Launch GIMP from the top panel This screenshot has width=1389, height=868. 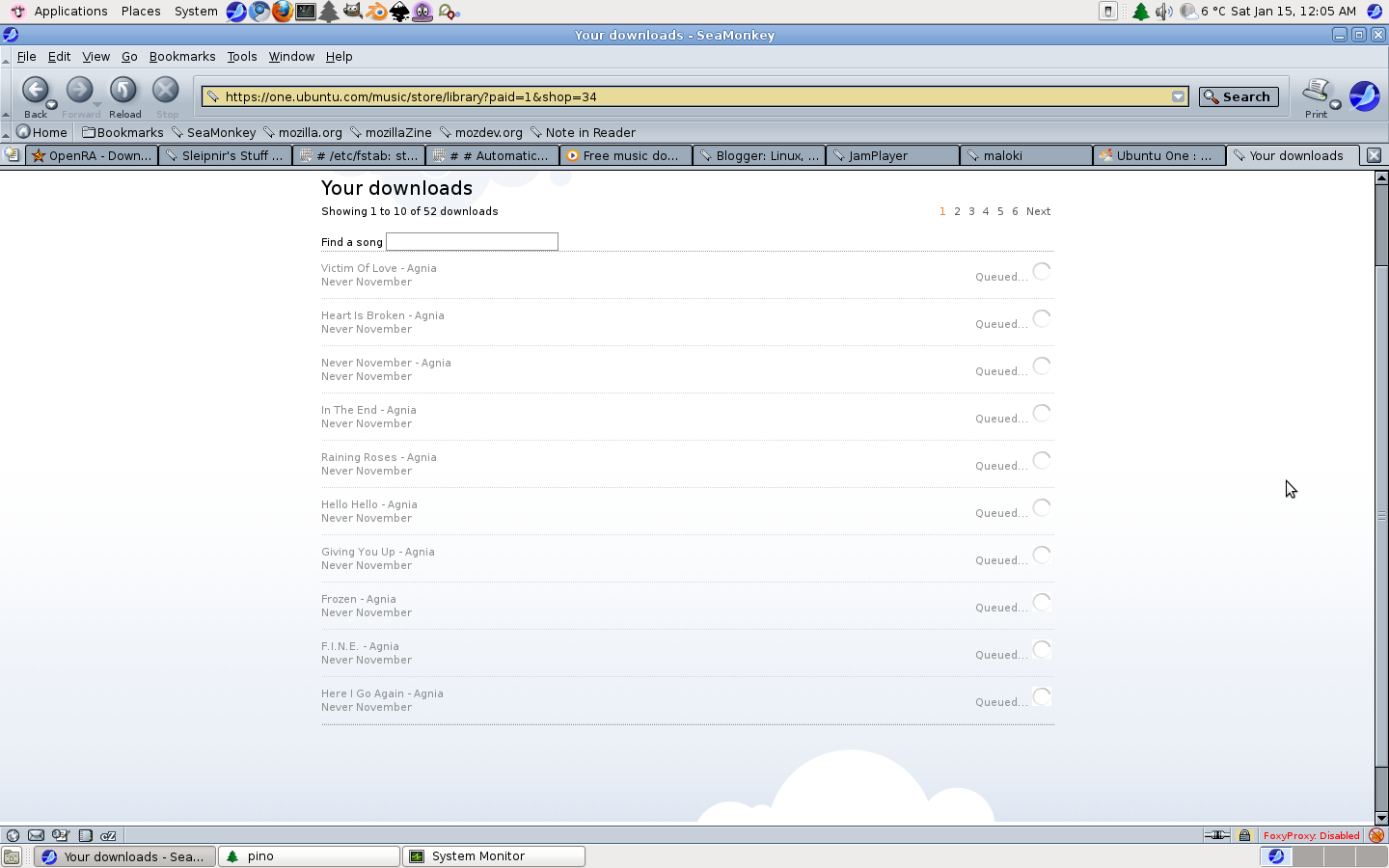click(x=353, y=12)
